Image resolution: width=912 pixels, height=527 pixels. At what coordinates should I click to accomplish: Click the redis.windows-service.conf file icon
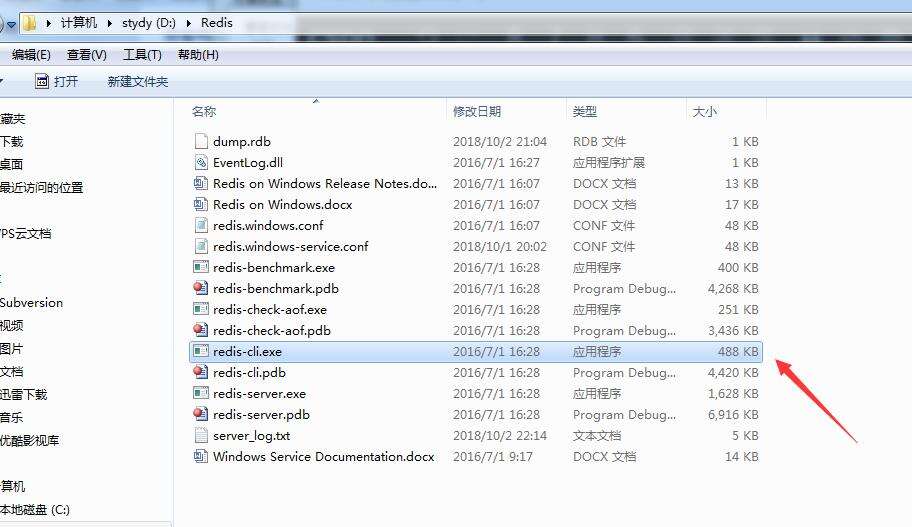[x=201, y=246]
